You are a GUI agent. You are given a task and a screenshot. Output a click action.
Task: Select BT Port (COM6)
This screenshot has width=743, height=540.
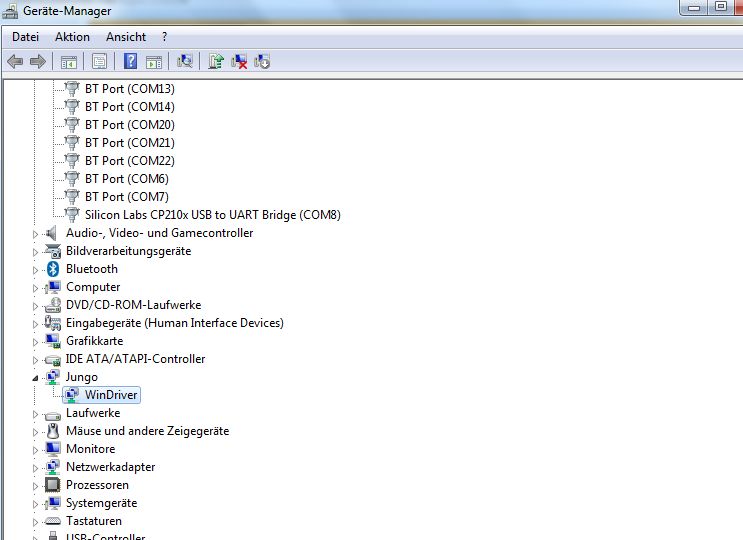click(127, 179)
